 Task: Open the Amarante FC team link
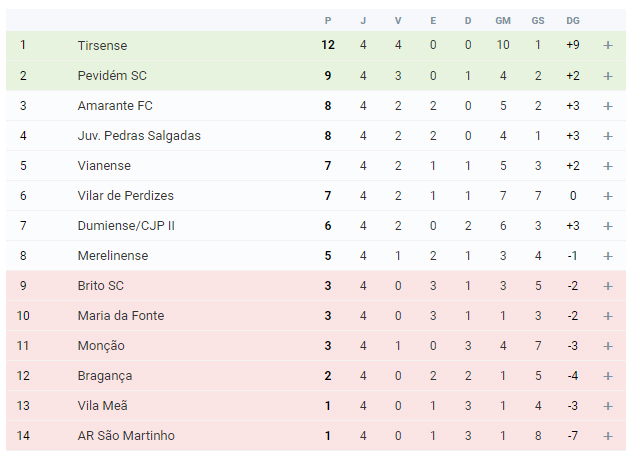tap(115, 106)
